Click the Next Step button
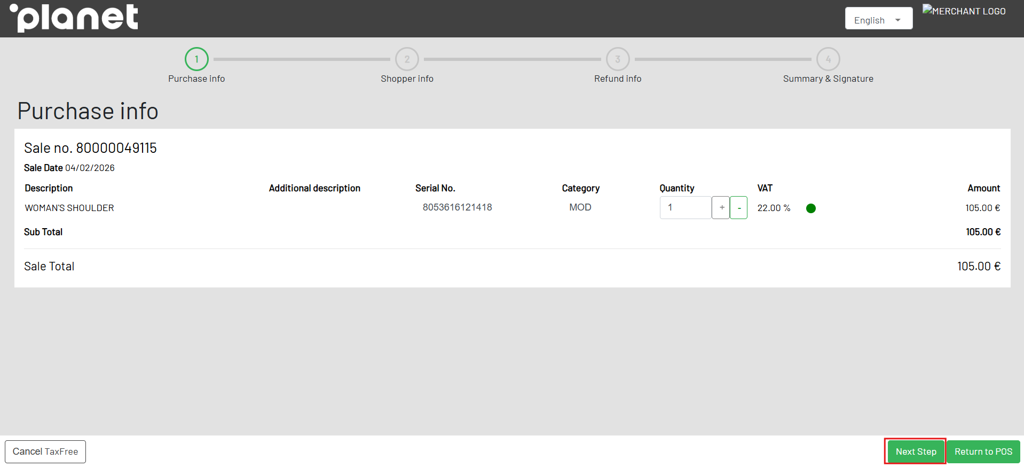The image size is (1024, 467). 916,451
